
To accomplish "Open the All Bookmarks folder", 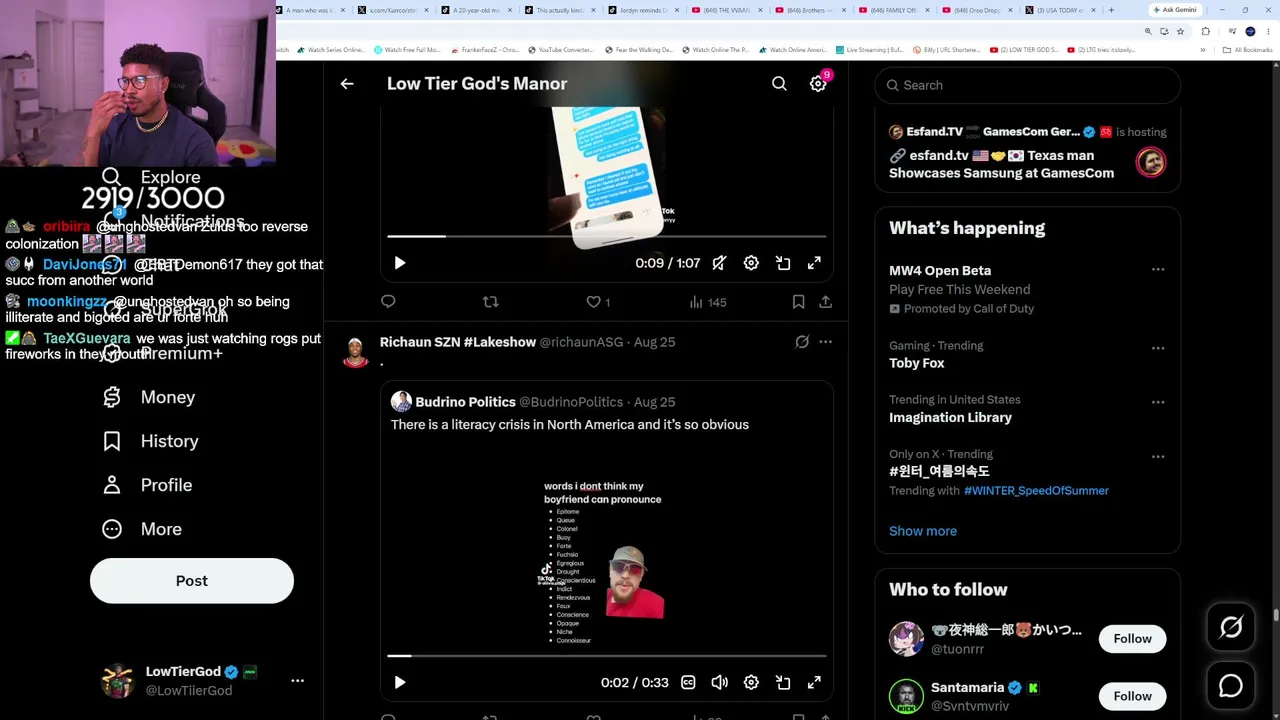I will point(1248,50).
